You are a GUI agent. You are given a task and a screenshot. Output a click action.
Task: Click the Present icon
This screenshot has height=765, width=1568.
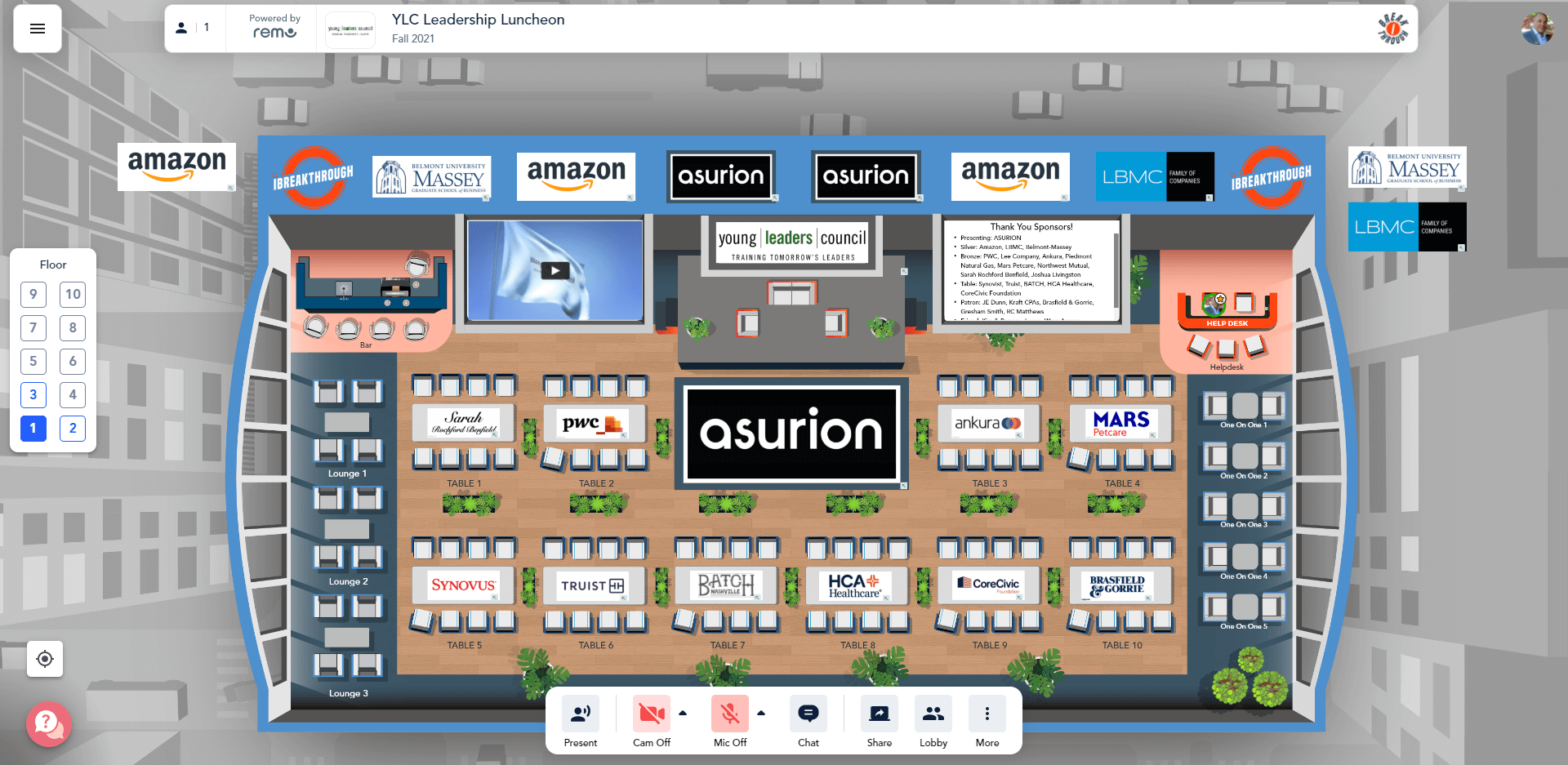[581, 714]
